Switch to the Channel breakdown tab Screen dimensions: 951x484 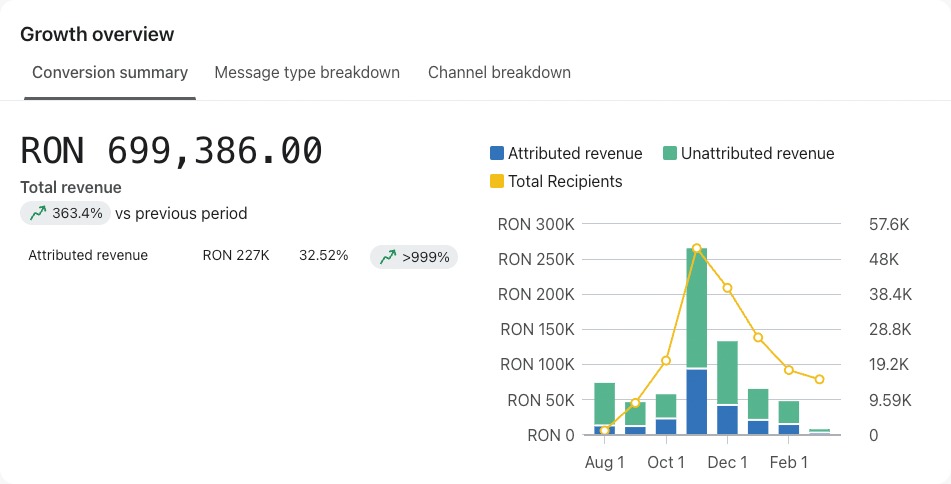click(499, 73)
